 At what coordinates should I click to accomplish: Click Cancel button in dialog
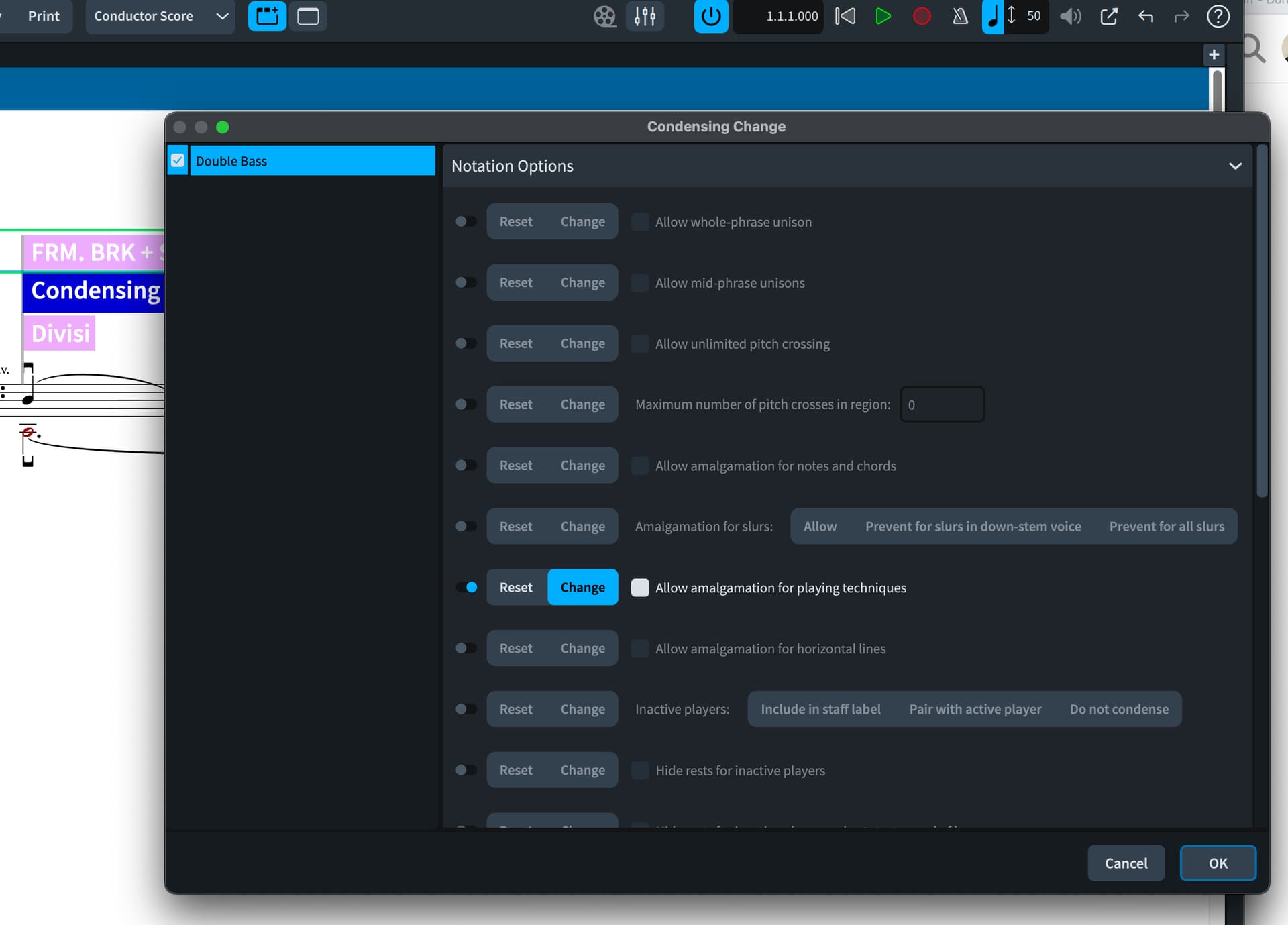point(1126,863)
